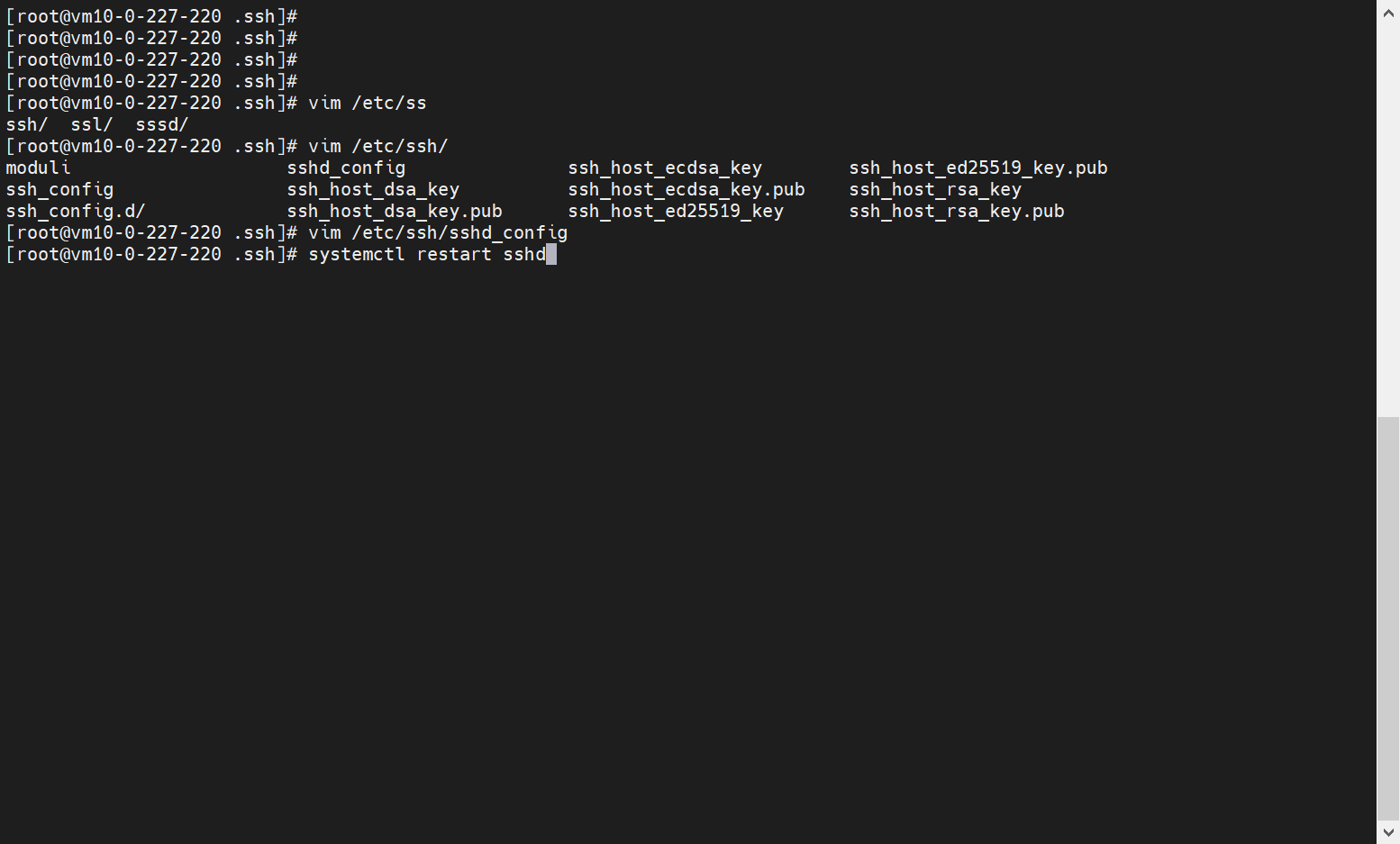This screenshot has height=844, width=1400.
Task: Click the terminal cursor block after sshd
Action: (x=551, y=255)
